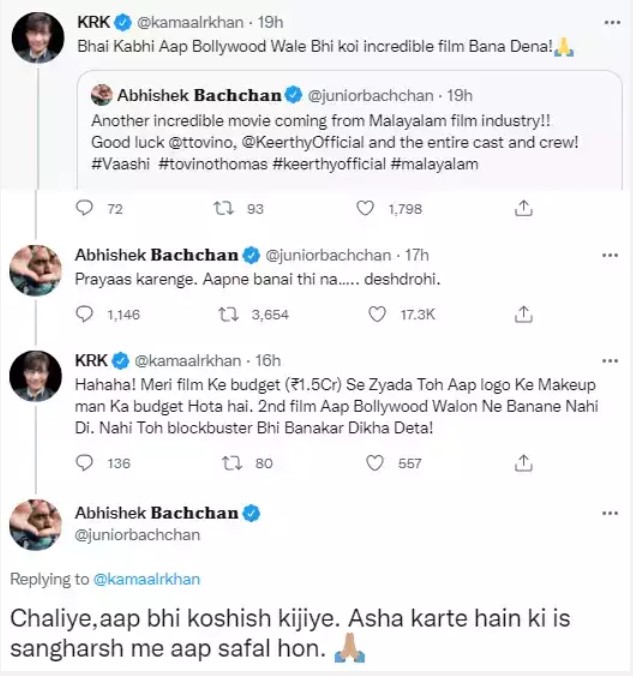
Task: Open more options on KRK's "Hahaha!" tweet
Action: click(x=610, y=361)
